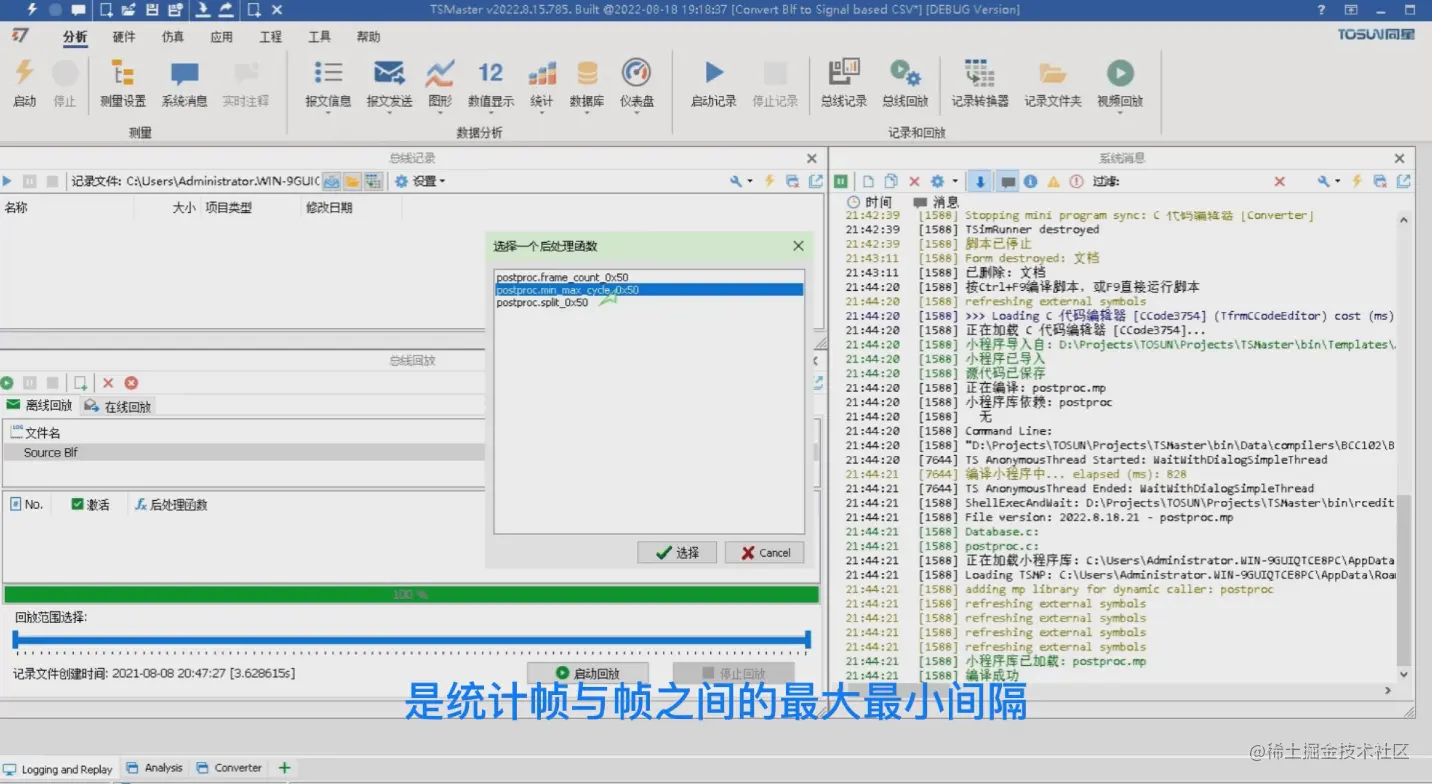1432x784 pixels.
Task: Expand the dropdown arrow under 数值显示
Action: pyautogui.click(x=490, y=113)
